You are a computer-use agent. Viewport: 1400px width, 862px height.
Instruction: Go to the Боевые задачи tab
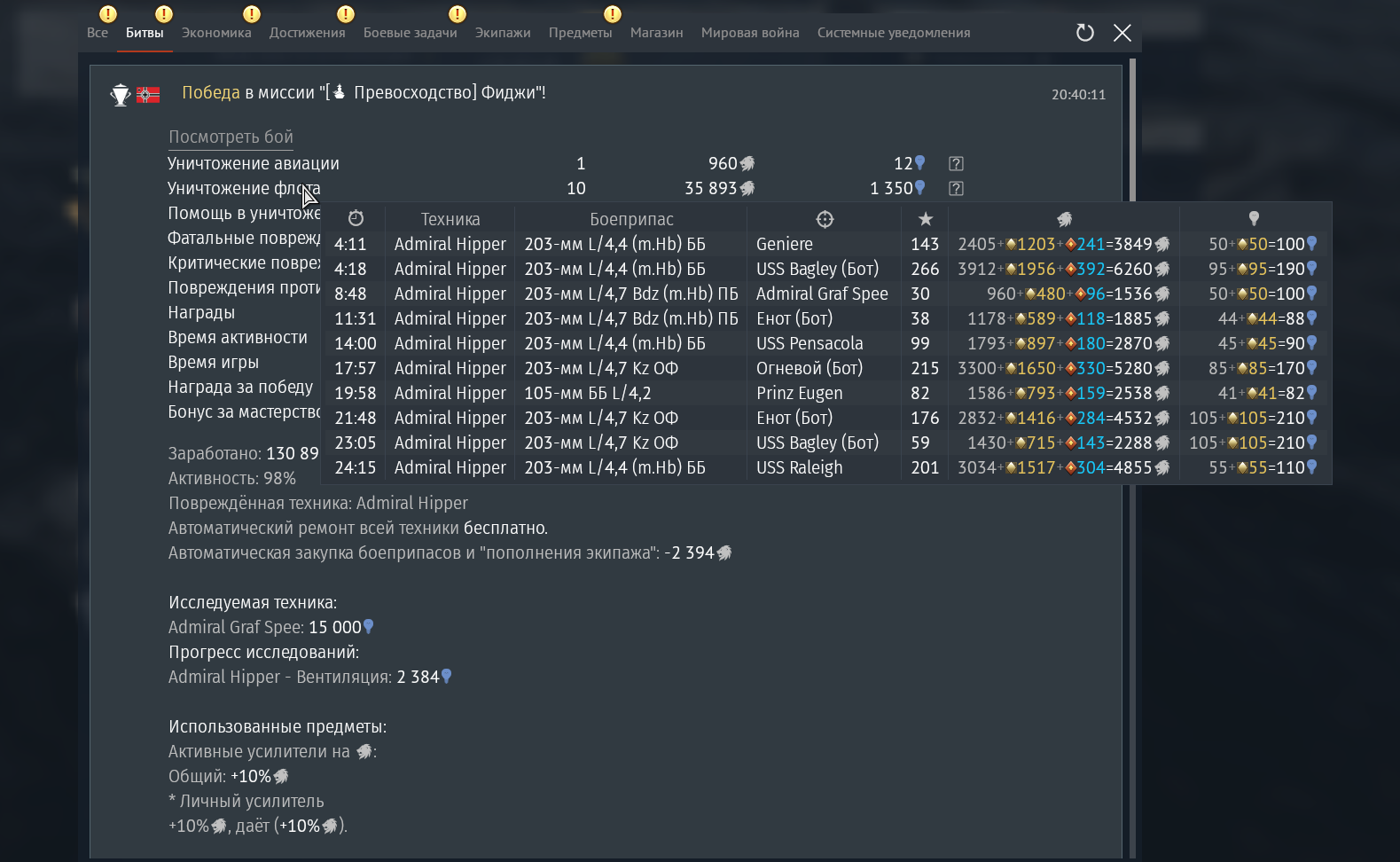[410, 33]
